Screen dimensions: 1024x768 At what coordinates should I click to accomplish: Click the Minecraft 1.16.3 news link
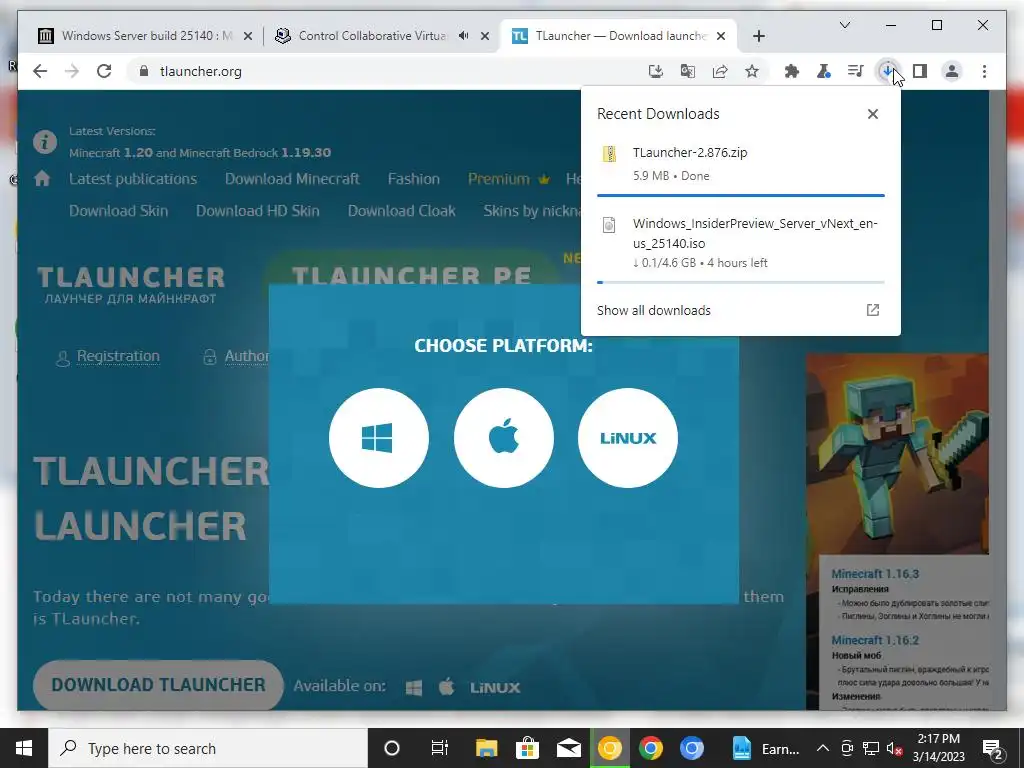(x=875, y=573)
